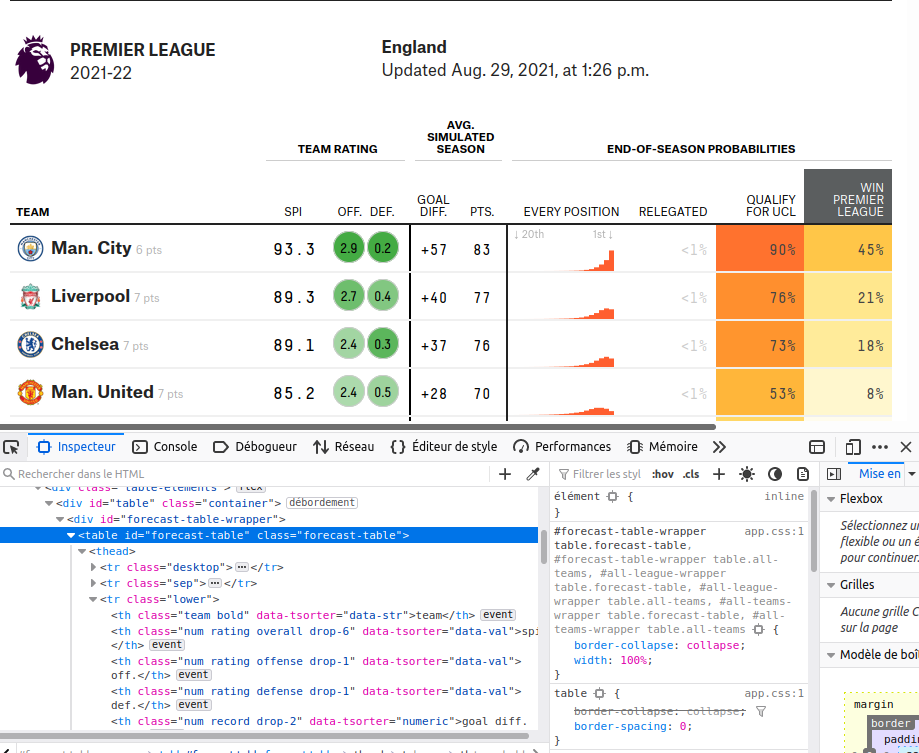Viewport: 919px width, 753px height.
Task: Collapse the Flexbox section
Action: 830,498
